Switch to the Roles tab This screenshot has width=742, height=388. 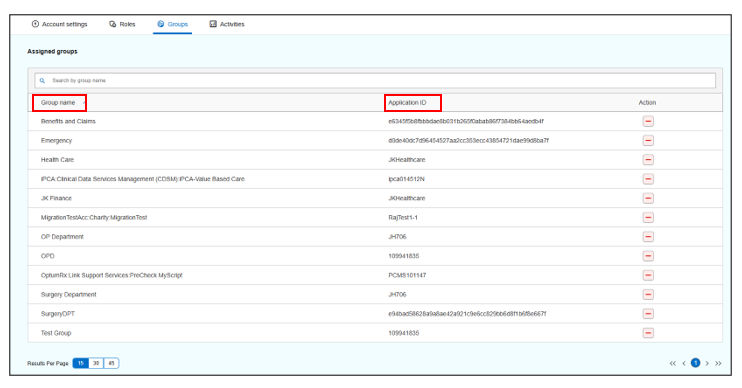pyautogui.click(x=122, y=24)
